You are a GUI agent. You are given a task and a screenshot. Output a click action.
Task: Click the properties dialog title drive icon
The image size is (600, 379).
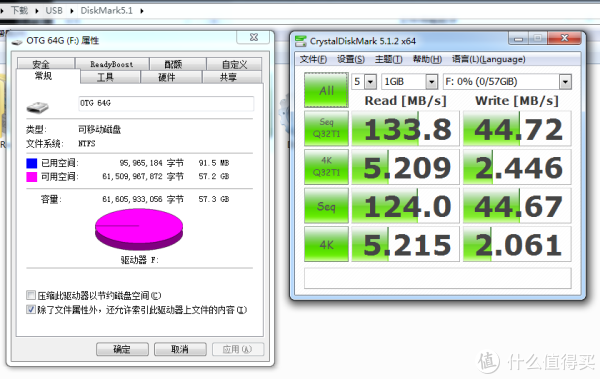17,41
